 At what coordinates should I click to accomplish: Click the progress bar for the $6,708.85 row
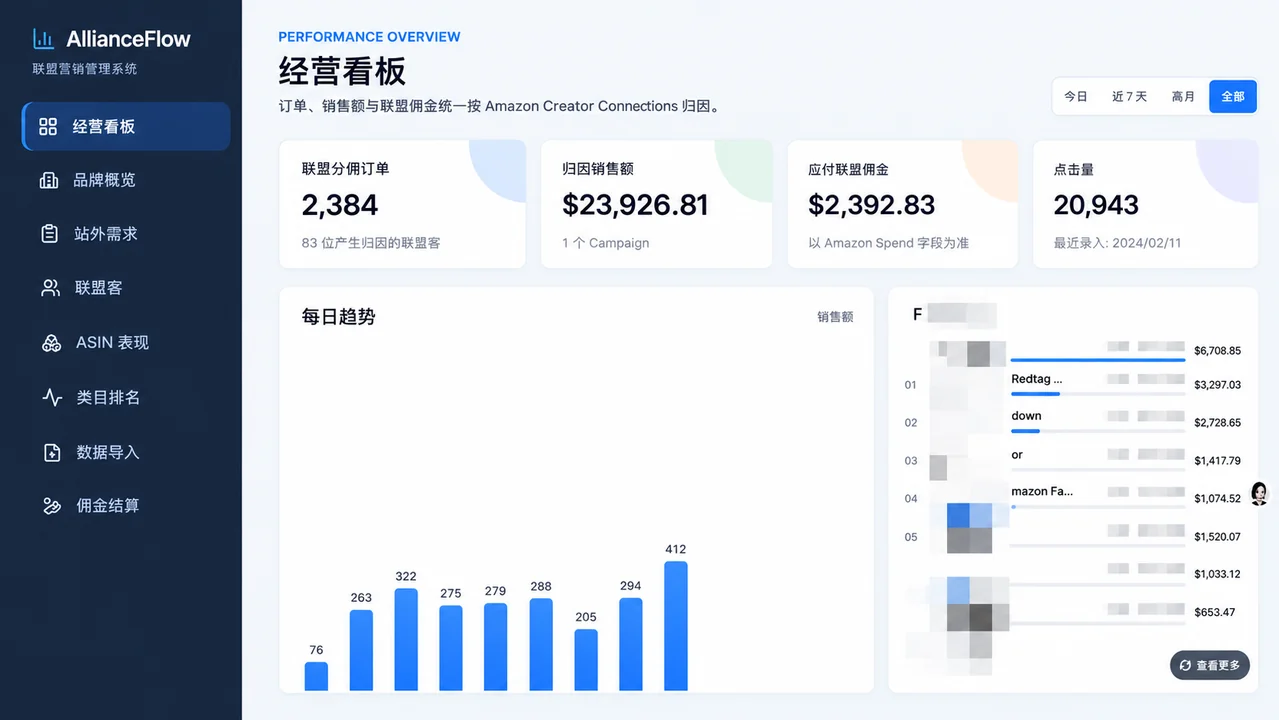pyautogui.click(x=1098, y=359)
